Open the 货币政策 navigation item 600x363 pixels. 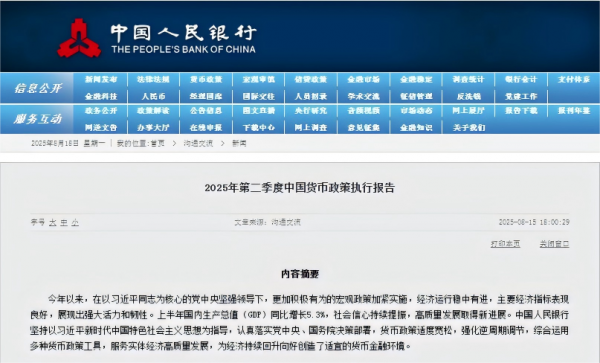(206, 80)
